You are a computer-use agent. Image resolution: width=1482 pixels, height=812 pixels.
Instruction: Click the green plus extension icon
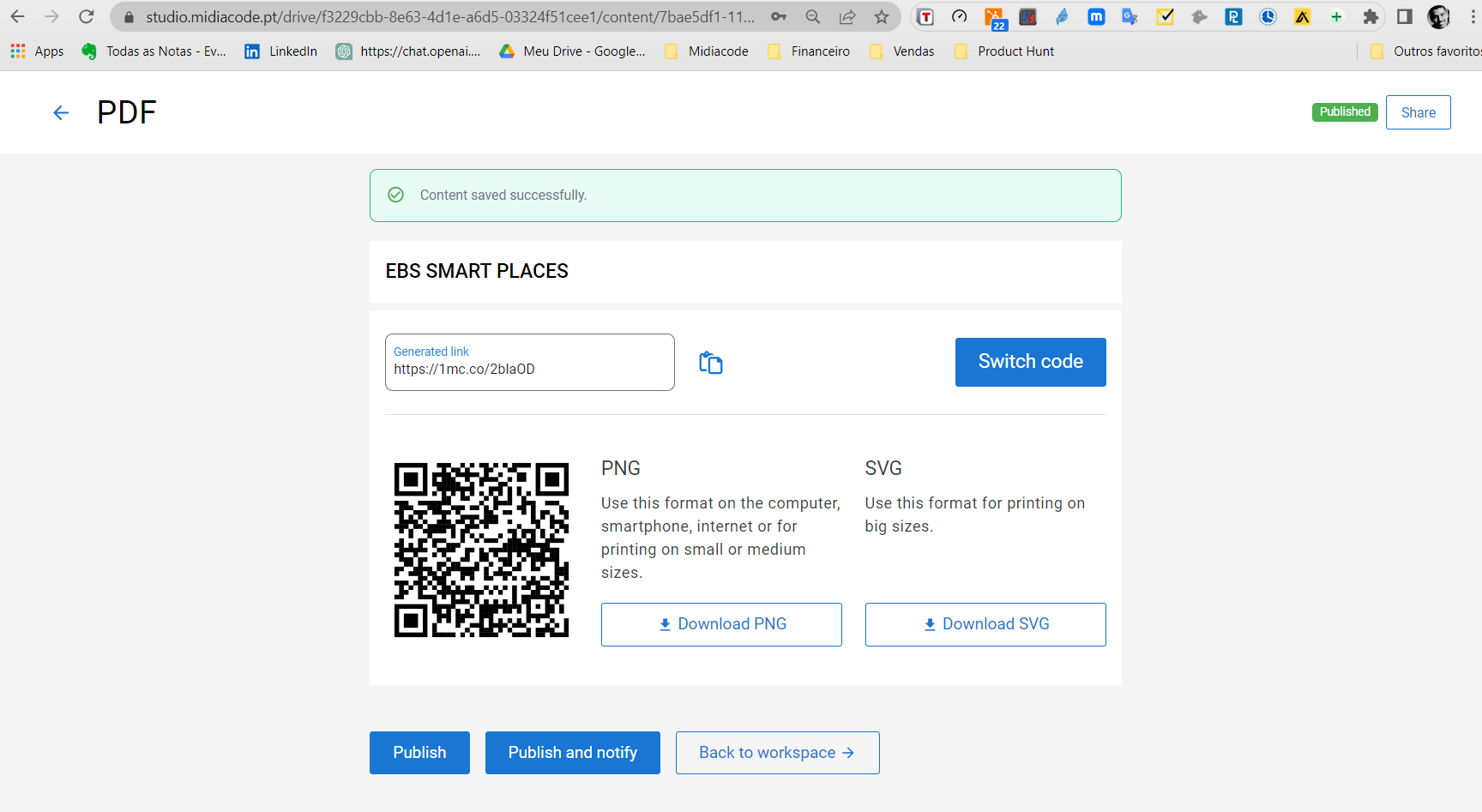click(1336, 16)
